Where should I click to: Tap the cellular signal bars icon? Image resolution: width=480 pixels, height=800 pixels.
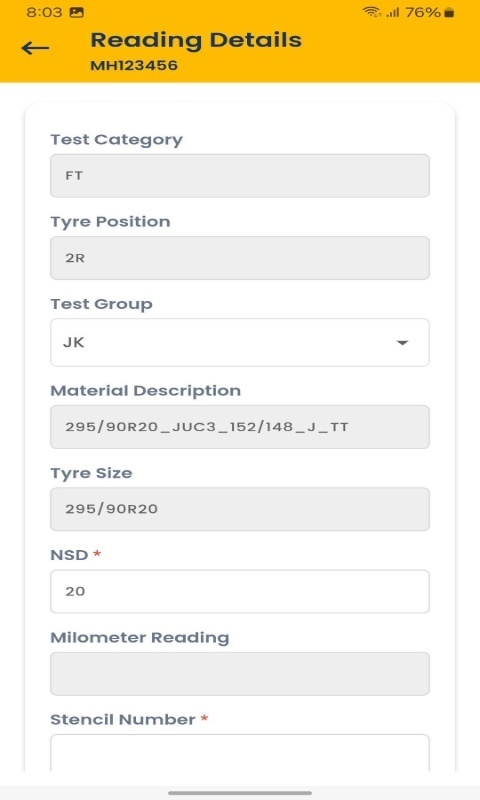click(393, 12)
